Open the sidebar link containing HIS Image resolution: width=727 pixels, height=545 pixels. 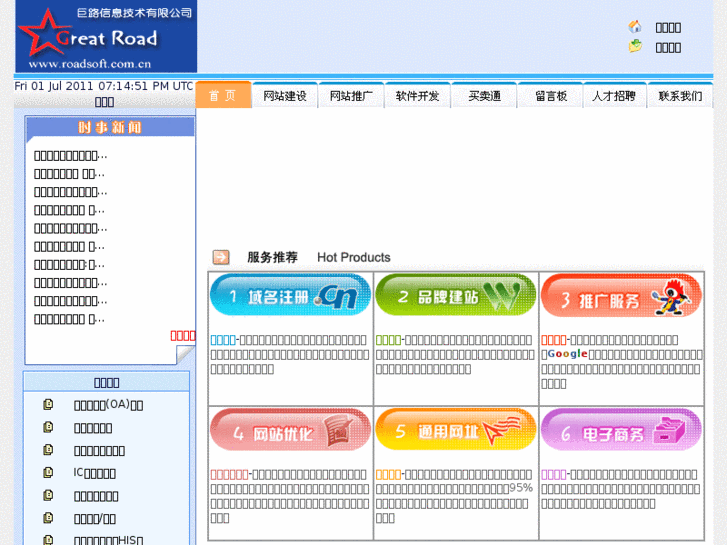(x=108, y=540)
